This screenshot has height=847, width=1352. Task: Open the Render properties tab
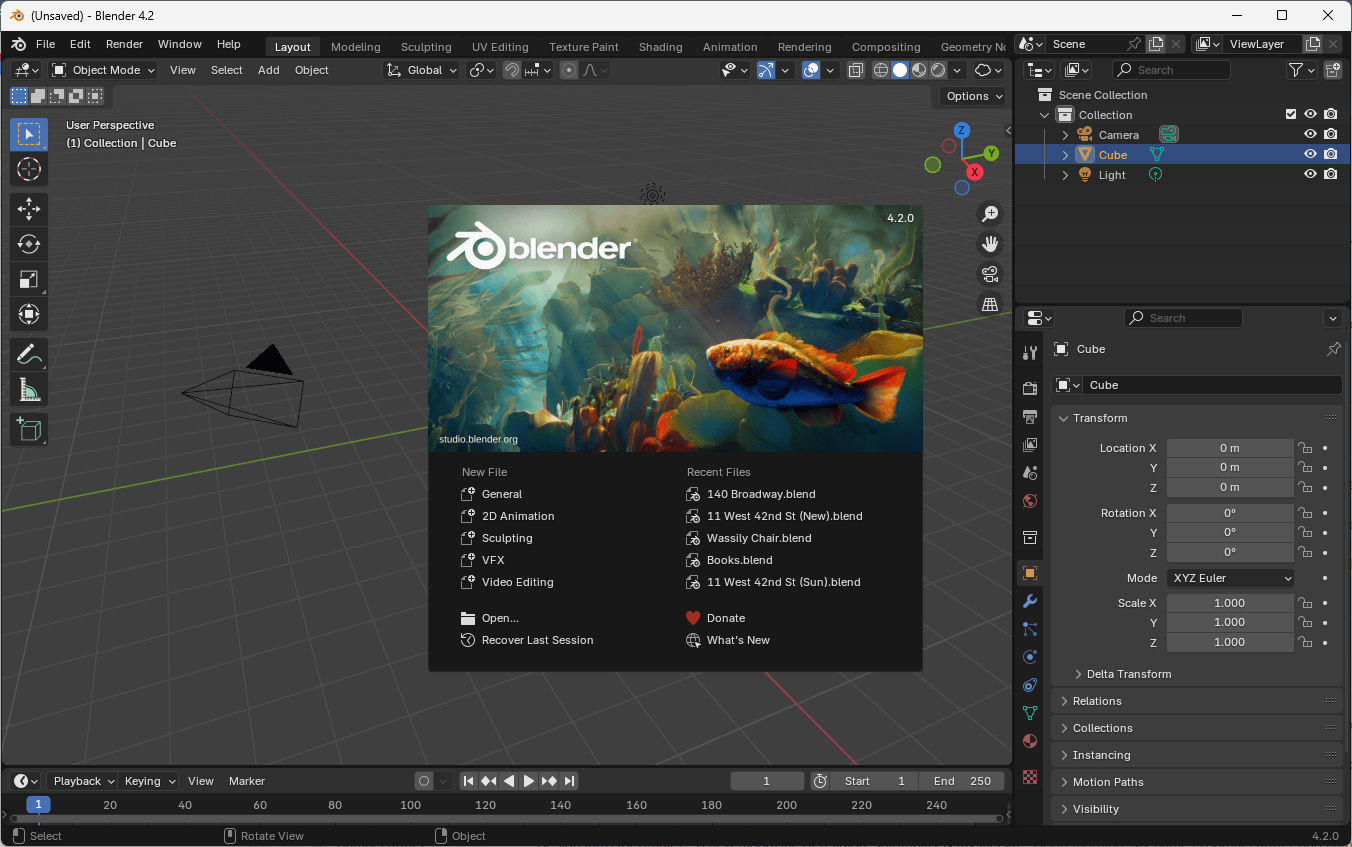1030,388
